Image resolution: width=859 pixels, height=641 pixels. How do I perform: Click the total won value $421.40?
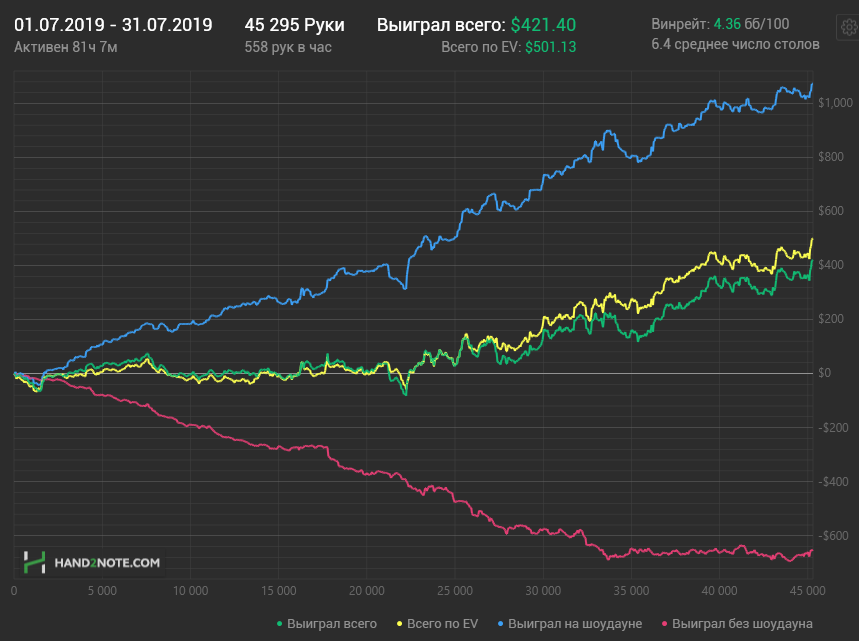pyautogui.click(x=543, y=25)
